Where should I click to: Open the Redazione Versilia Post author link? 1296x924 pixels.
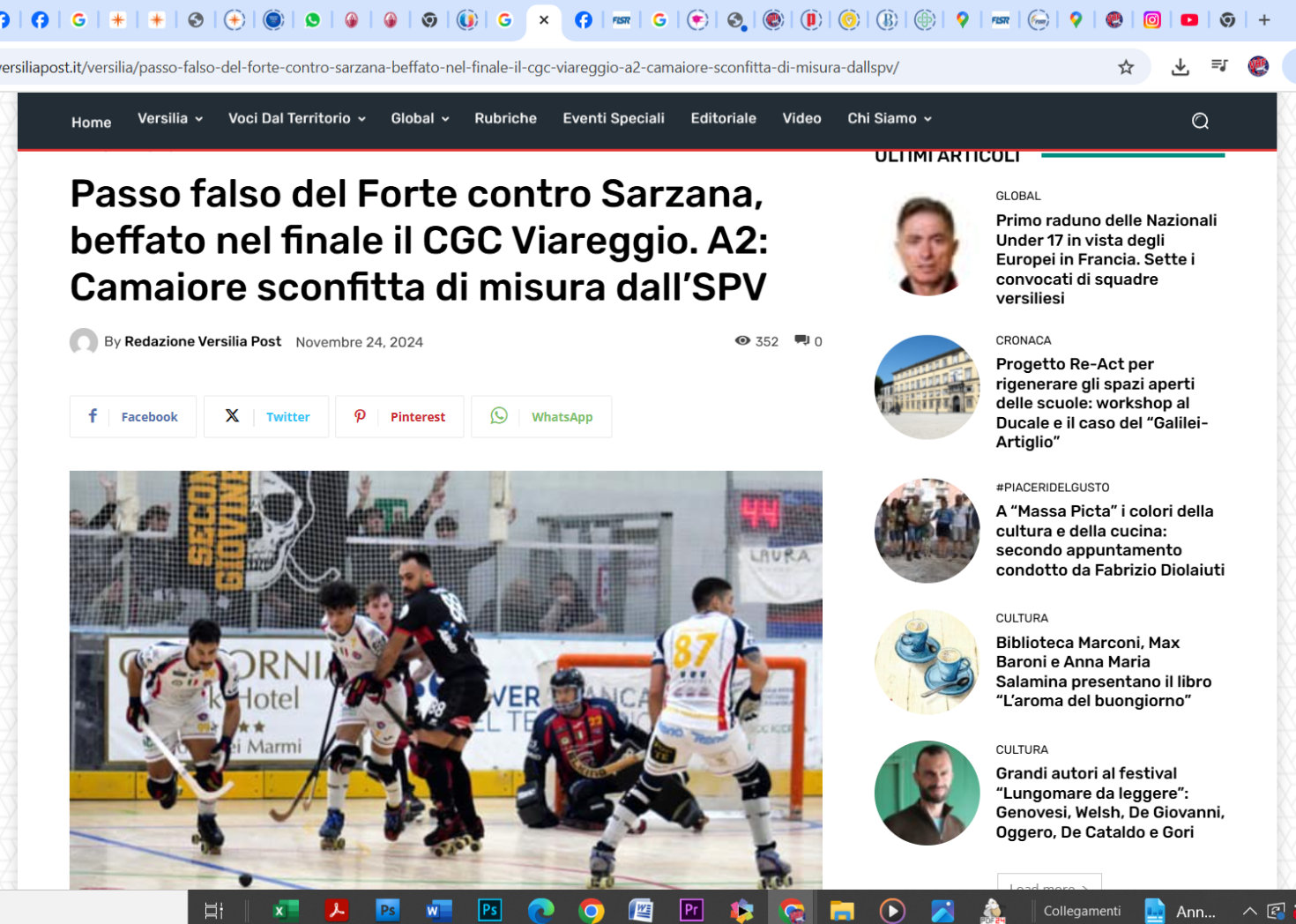(203, 341)
